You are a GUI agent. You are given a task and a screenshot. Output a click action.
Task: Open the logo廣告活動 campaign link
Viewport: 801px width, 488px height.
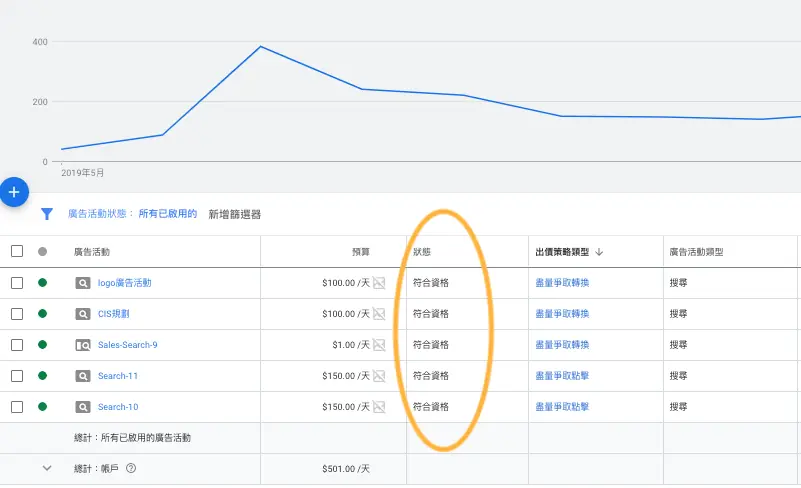click(x=125, y=283)
